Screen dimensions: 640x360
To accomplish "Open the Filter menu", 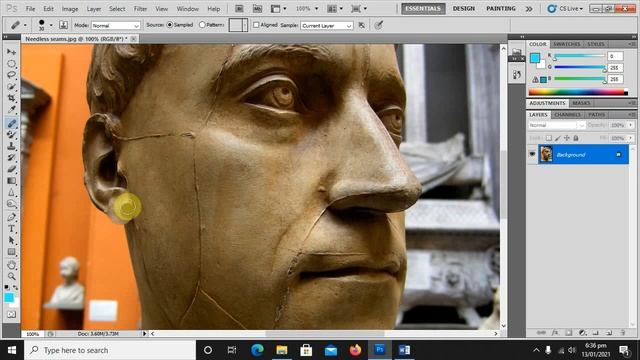I will (140, 9).
